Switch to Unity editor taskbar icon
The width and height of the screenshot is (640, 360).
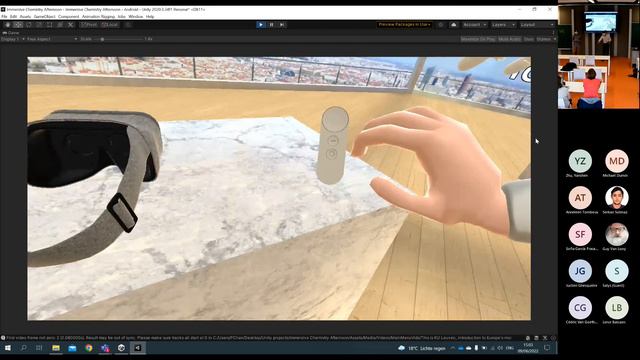138,348
